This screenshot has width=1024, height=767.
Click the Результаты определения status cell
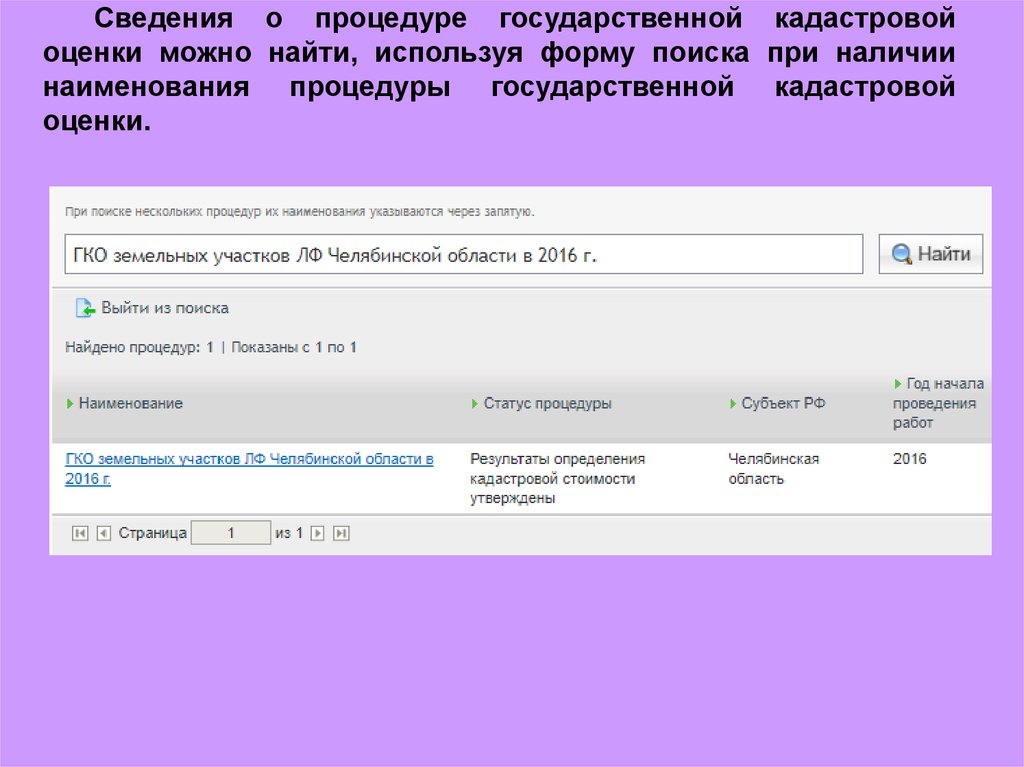pyautogui.click(x=557, y=478)
